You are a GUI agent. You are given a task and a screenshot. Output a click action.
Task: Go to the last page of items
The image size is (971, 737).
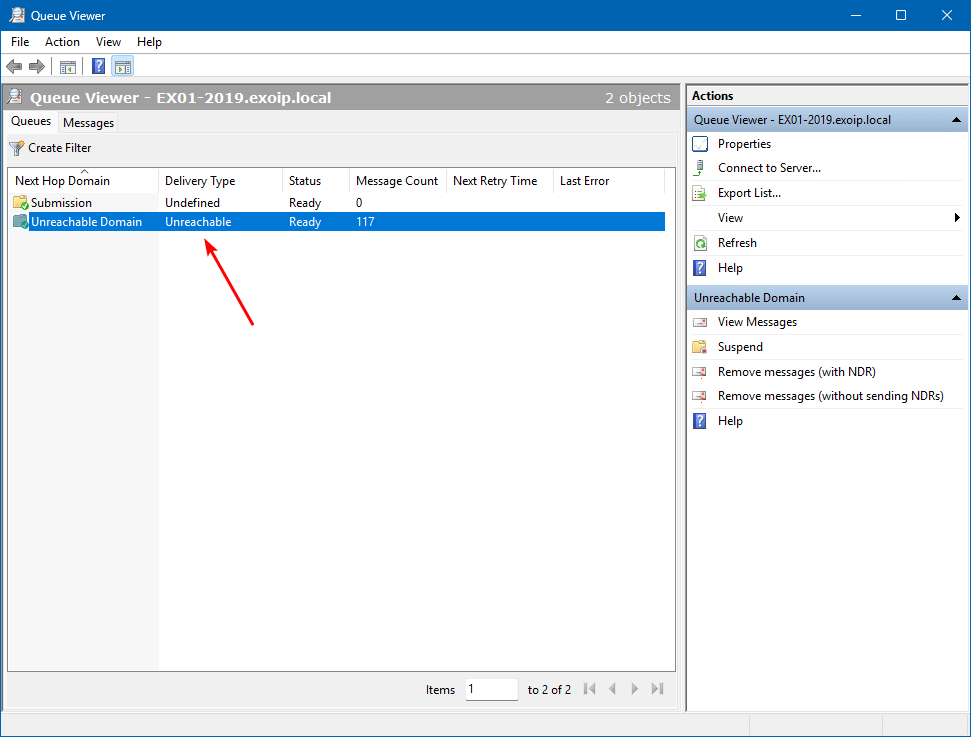658,689
